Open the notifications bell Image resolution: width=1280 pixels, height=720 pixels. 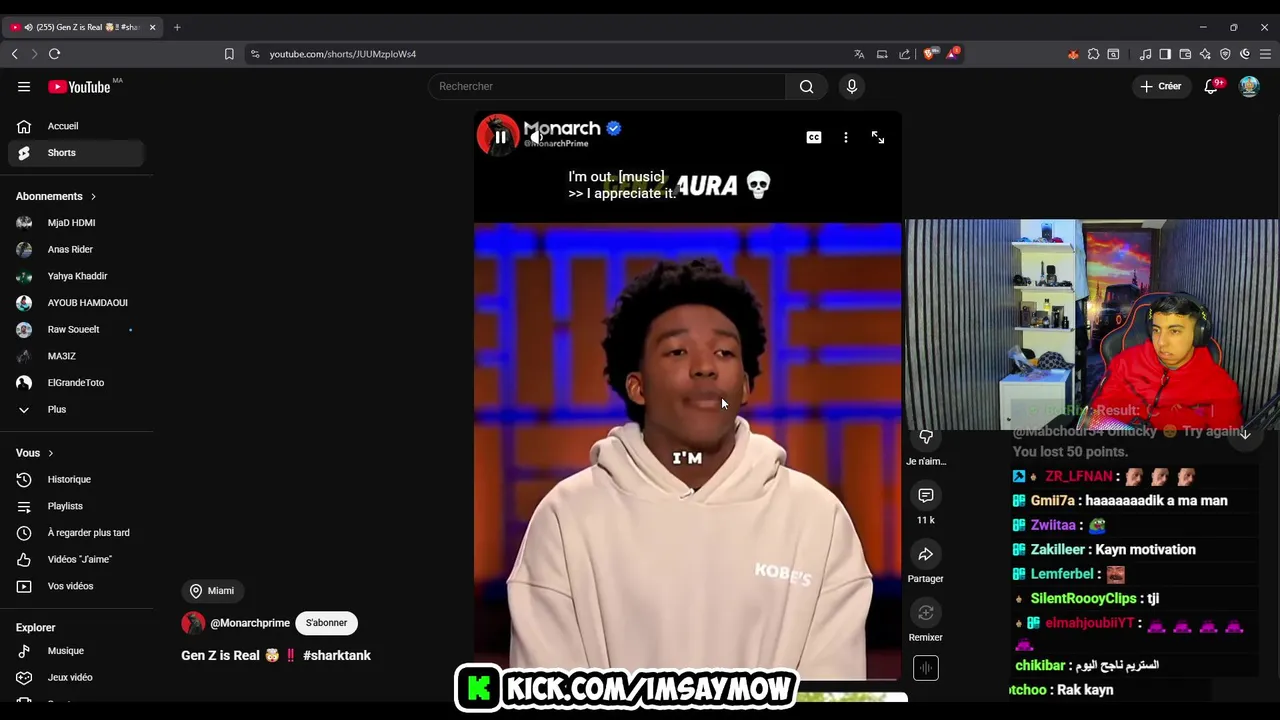(x=1211, y=87)
